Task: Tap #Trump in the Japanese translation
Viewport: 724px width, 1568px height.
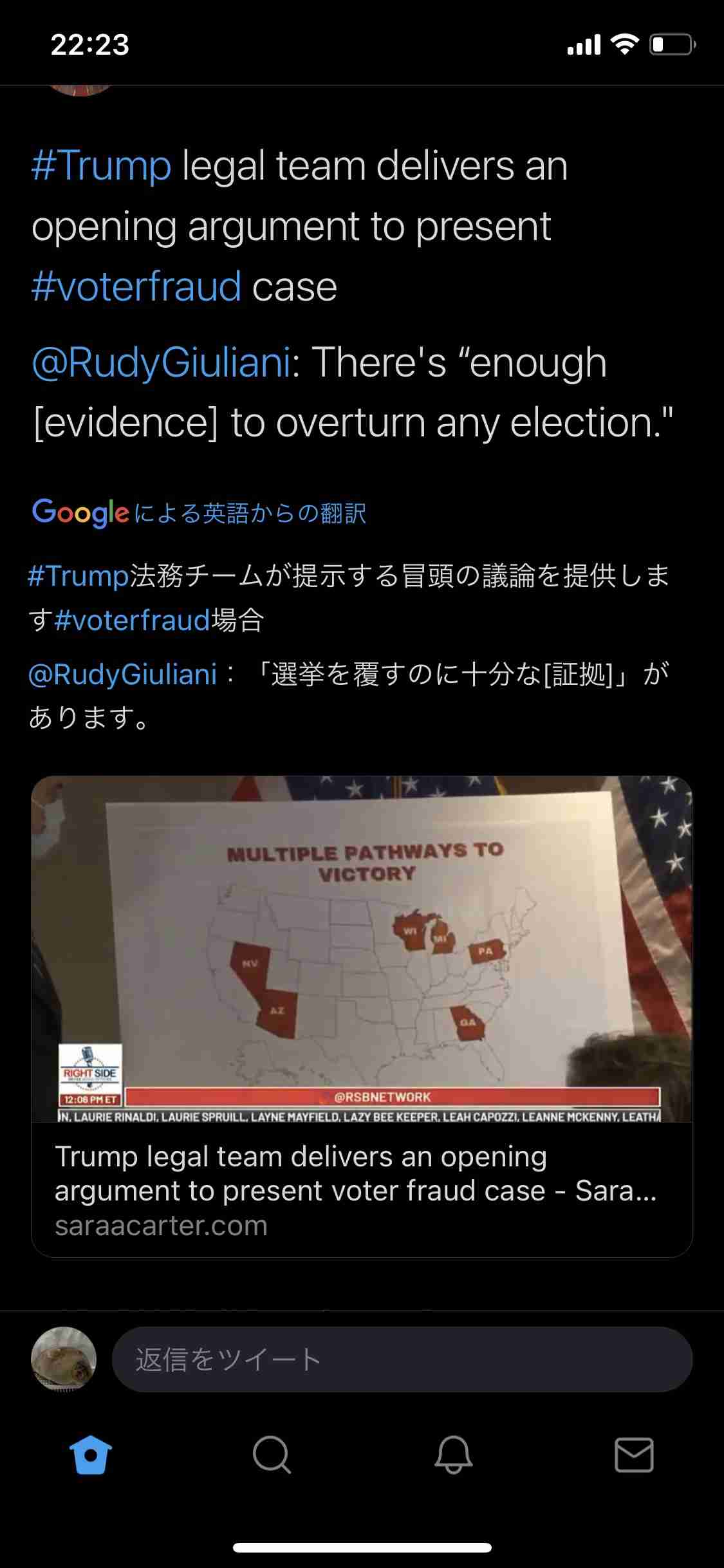Action: tap(79, 575)
